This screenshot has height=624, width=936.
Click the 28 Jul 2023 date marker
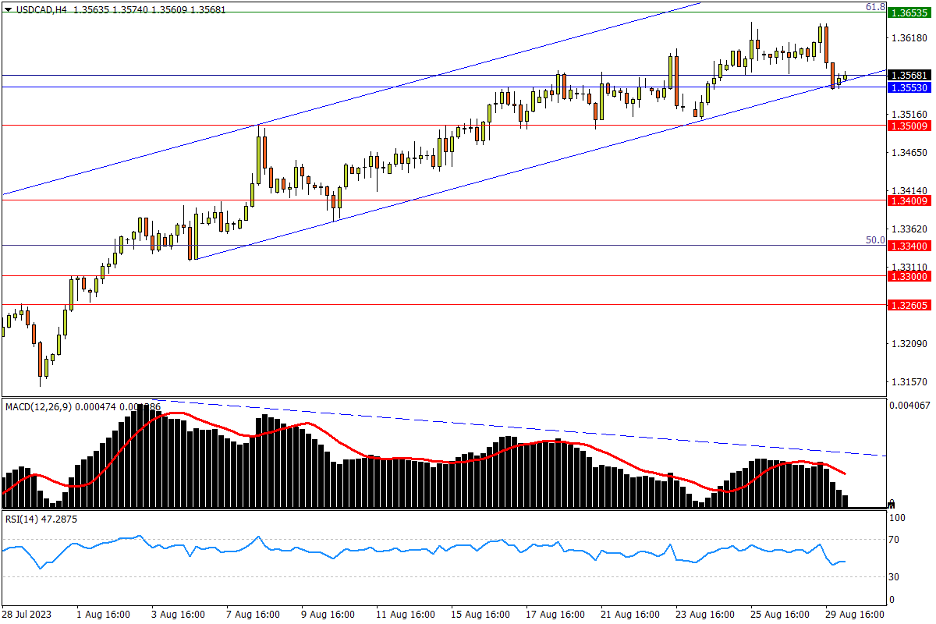click(28, 614)
